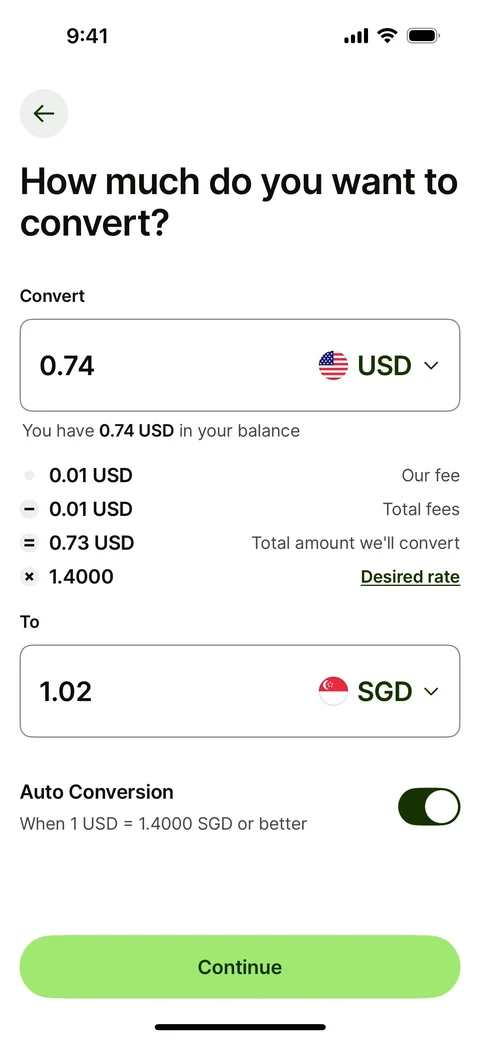Edit the 1.02 To amount field
Viewport: 480px width, 1040px height.
pyautogui.click(x=240, y=691)
